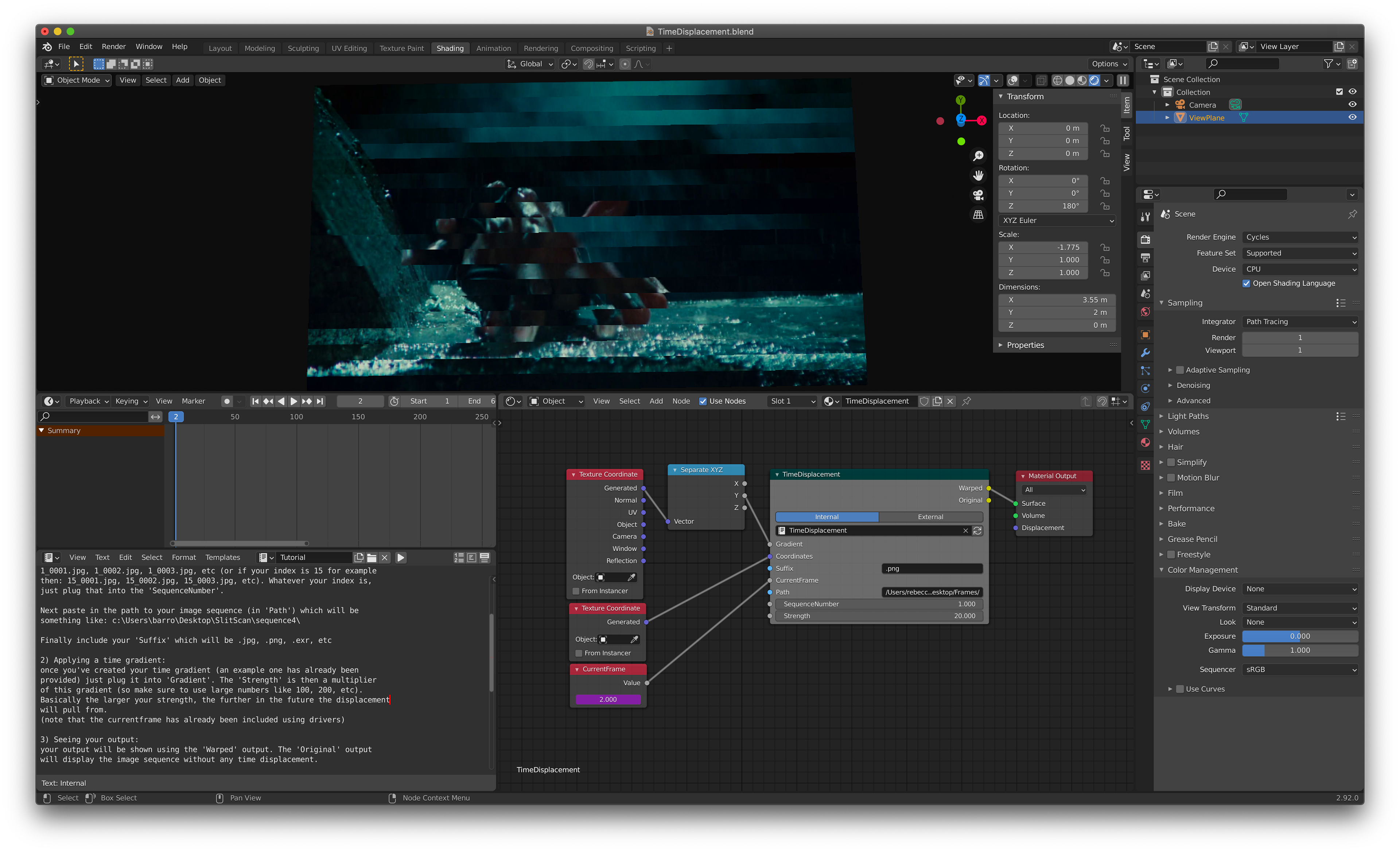Adjust the Gamma slider
Screen dimensions: 1400x852
(x=1300, y=650)
